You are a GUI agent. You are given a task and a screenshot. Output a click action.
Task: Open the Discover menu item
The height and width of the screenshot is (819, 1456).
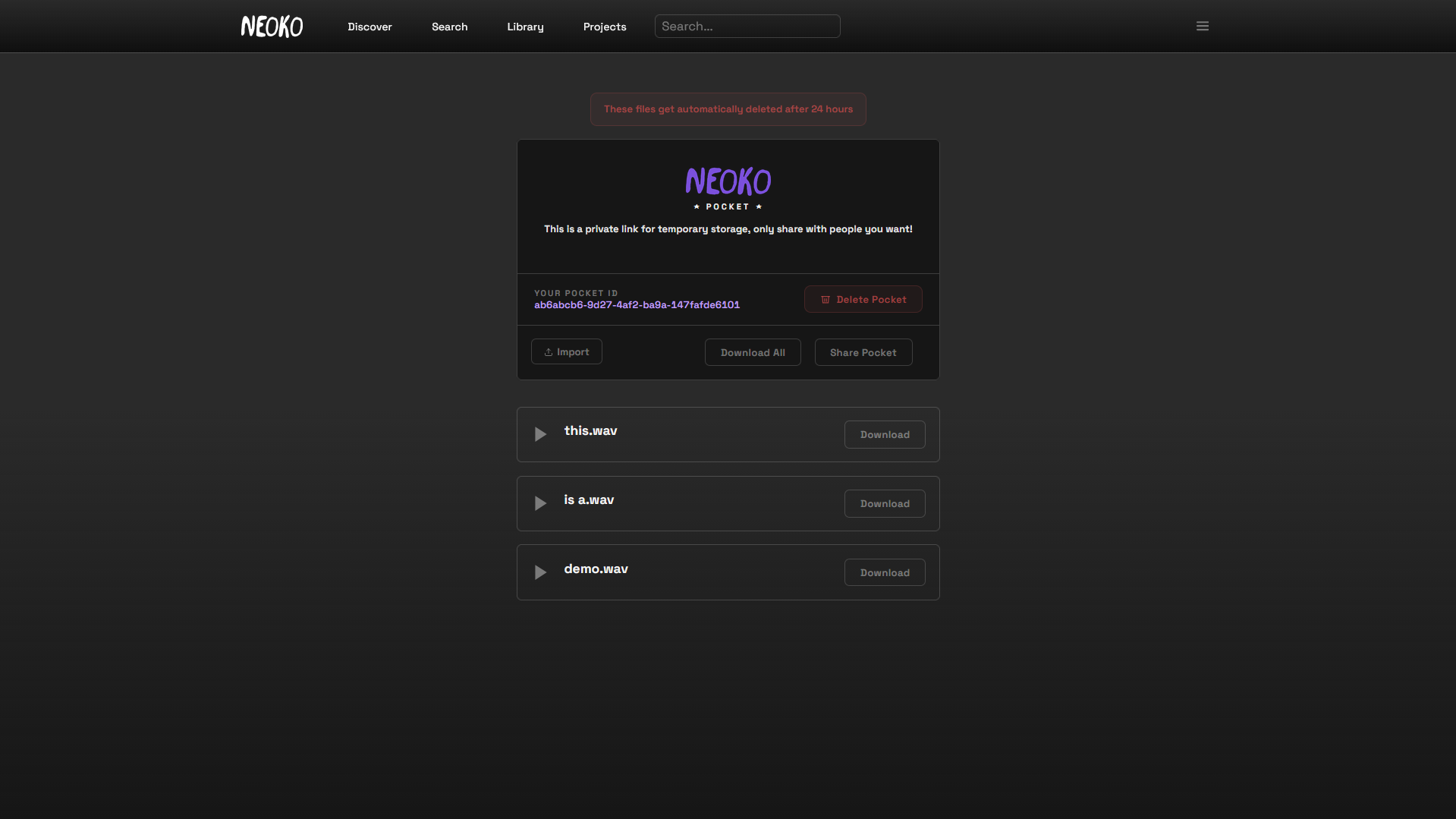[x=370, y=27]
